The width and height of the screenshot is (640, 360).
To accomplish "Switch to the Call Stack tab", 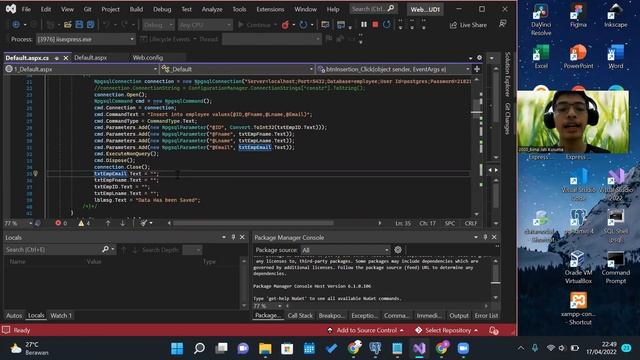I will coord(300,316).
